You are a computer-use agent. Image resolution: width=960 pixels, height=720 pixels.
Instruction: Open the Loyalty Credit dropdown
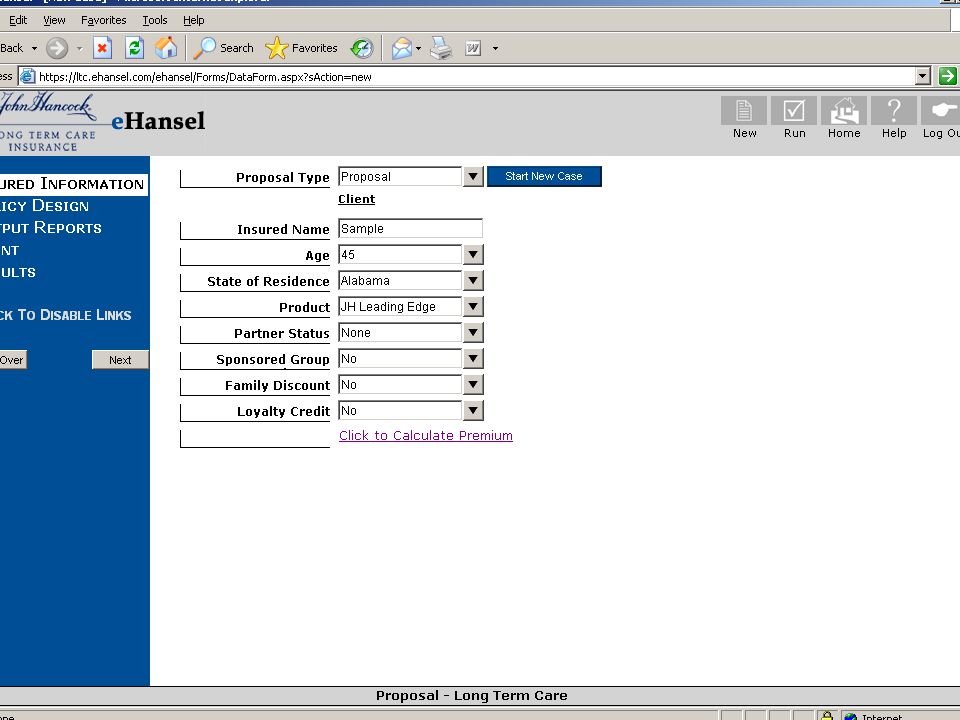click(473, 410)
